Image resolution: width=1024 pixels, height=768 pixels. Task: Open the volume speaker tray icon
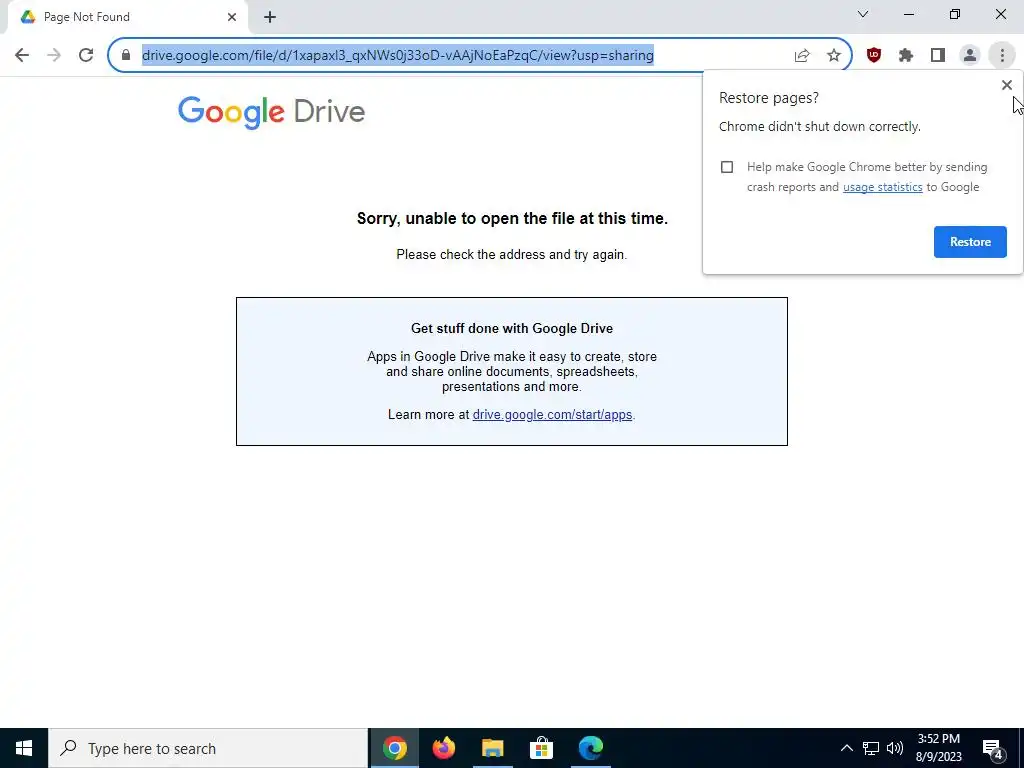click(895, 748)
